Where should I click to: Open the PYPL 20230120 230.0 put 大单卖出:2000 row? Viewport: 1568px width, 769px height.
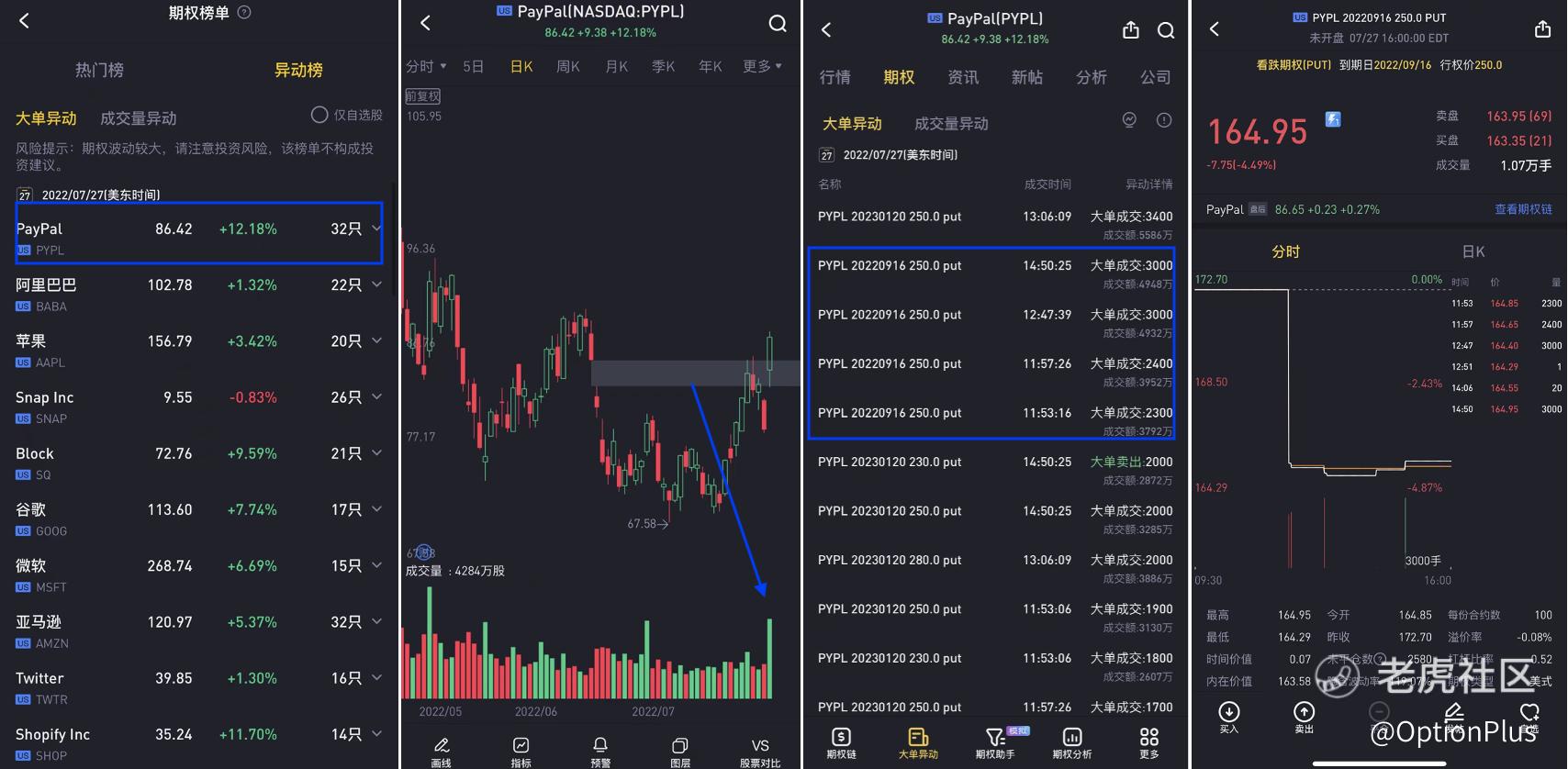(x=995, y=470)
